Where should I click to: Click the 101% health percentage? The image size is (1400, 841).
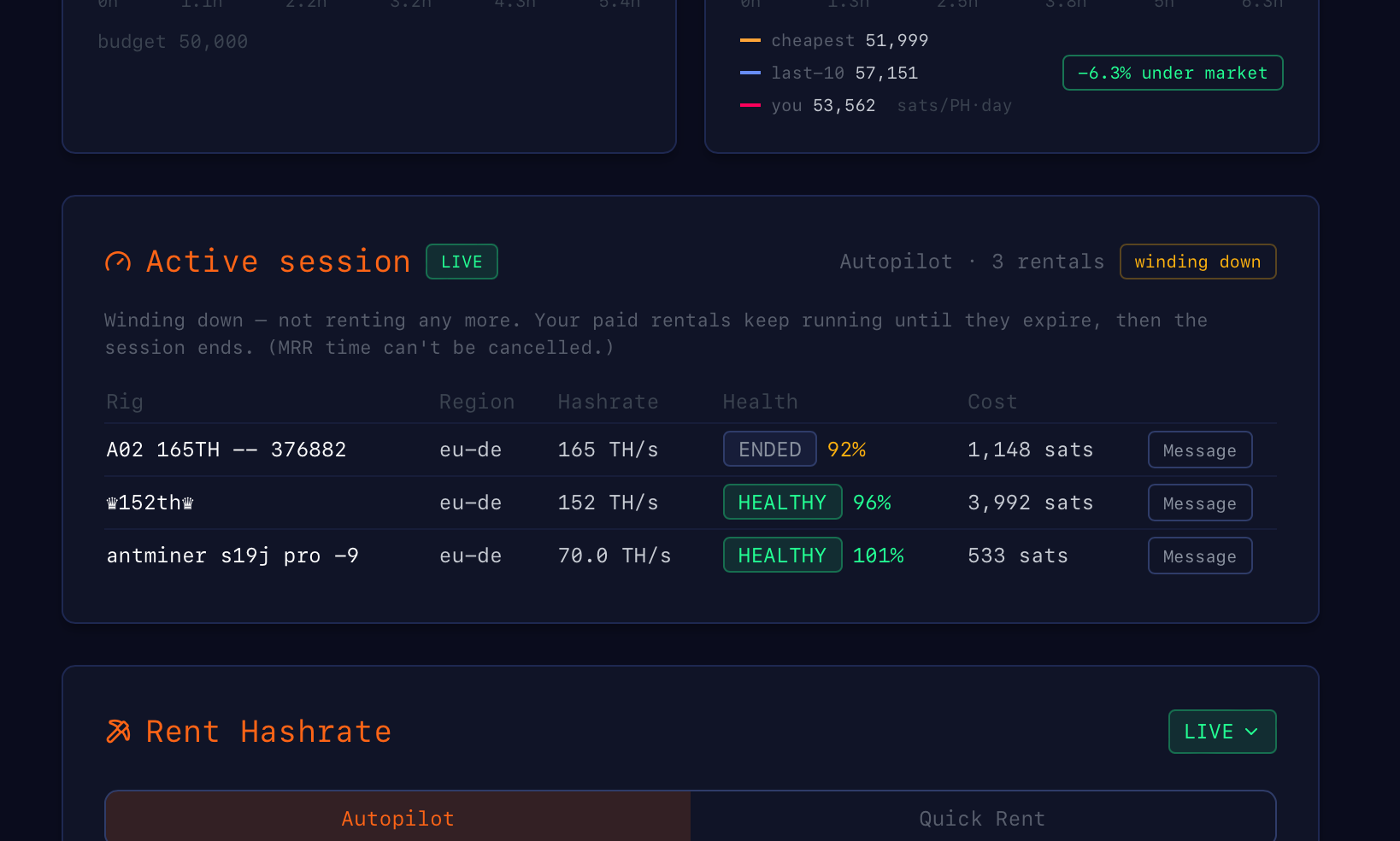[x=879, y=556]
